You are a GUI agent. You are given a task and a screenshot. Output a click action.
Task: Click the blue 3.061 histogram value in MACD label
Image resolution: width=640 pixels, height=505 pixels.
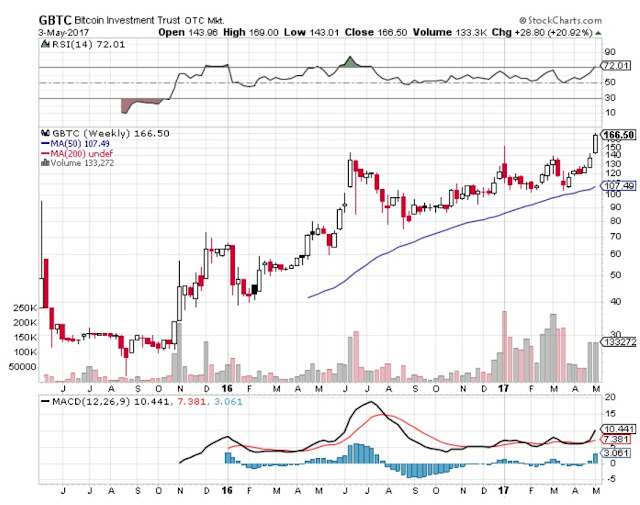pyautogui.click(x=228, y=402)
